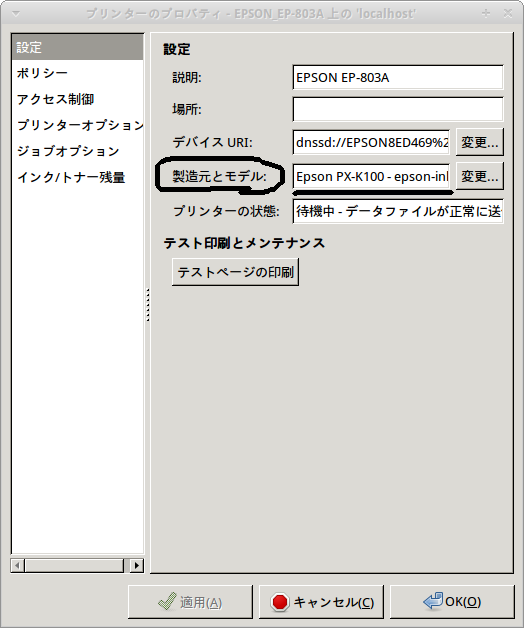Click 変更 button next to 製造元とモデル
Image resolution: width=524 pixels, height=628 pixels.
(480, 176)
